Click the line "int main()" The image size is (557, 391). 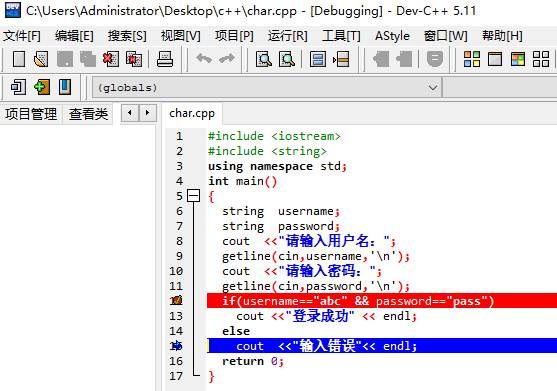tap(242, 181)
